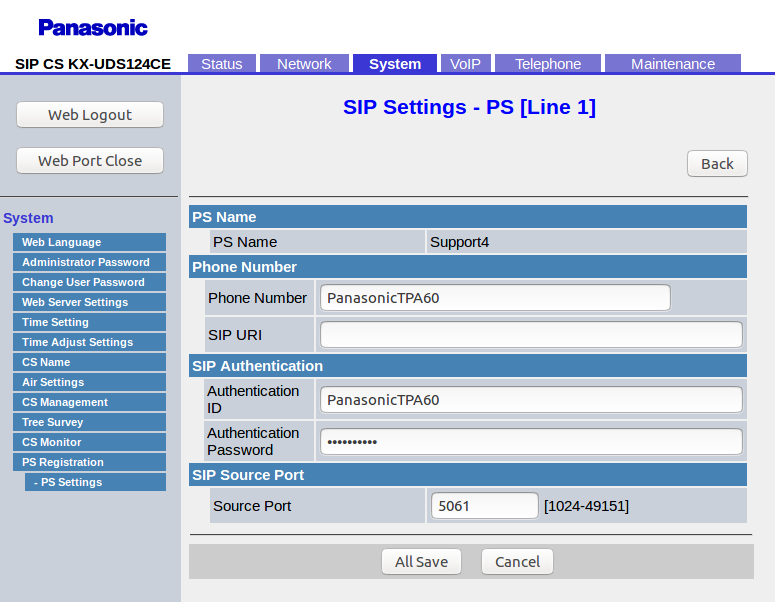Image resolution: width=775 pixels, height=602 pixels.
Task: Click the Support4 PS Name value
Action: tap(459, 242)
